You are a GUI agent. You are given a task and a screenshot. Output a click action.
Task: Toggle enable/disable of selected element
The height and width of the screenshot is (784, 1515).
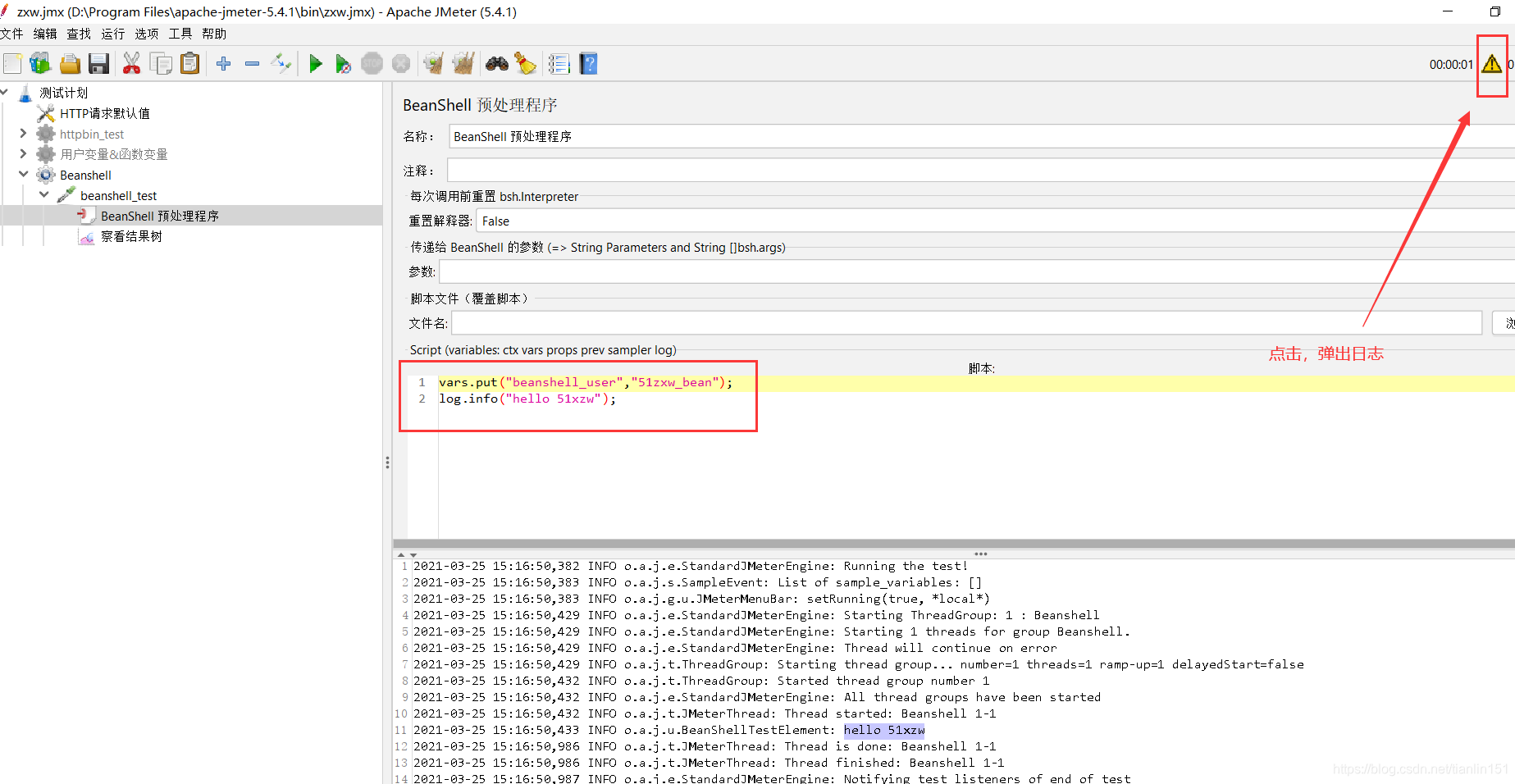pyautogui.click(x=281, y=63)
